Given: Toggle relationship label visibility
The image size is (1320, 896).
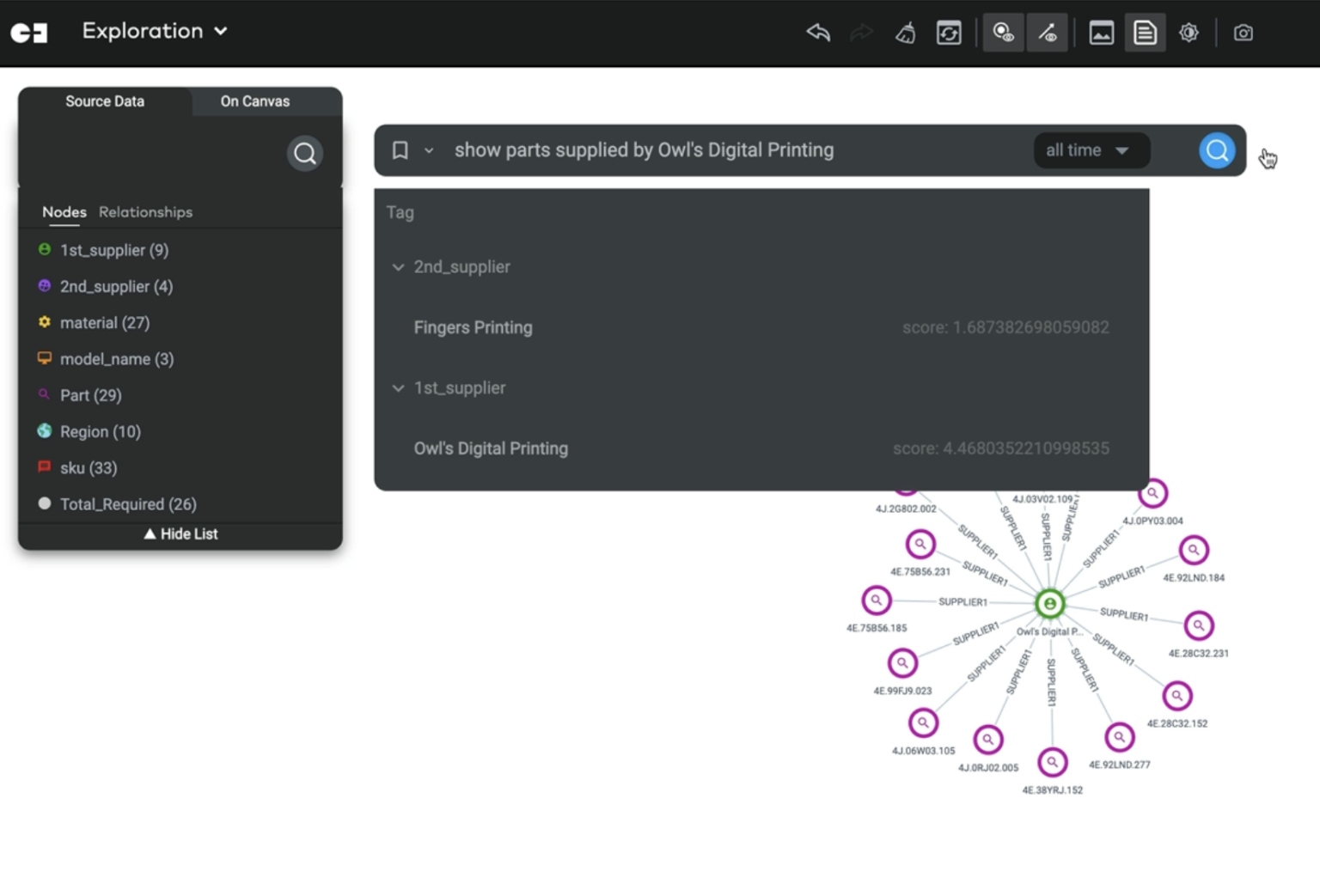Looking at the screenshot, I should coord(1047,33).
